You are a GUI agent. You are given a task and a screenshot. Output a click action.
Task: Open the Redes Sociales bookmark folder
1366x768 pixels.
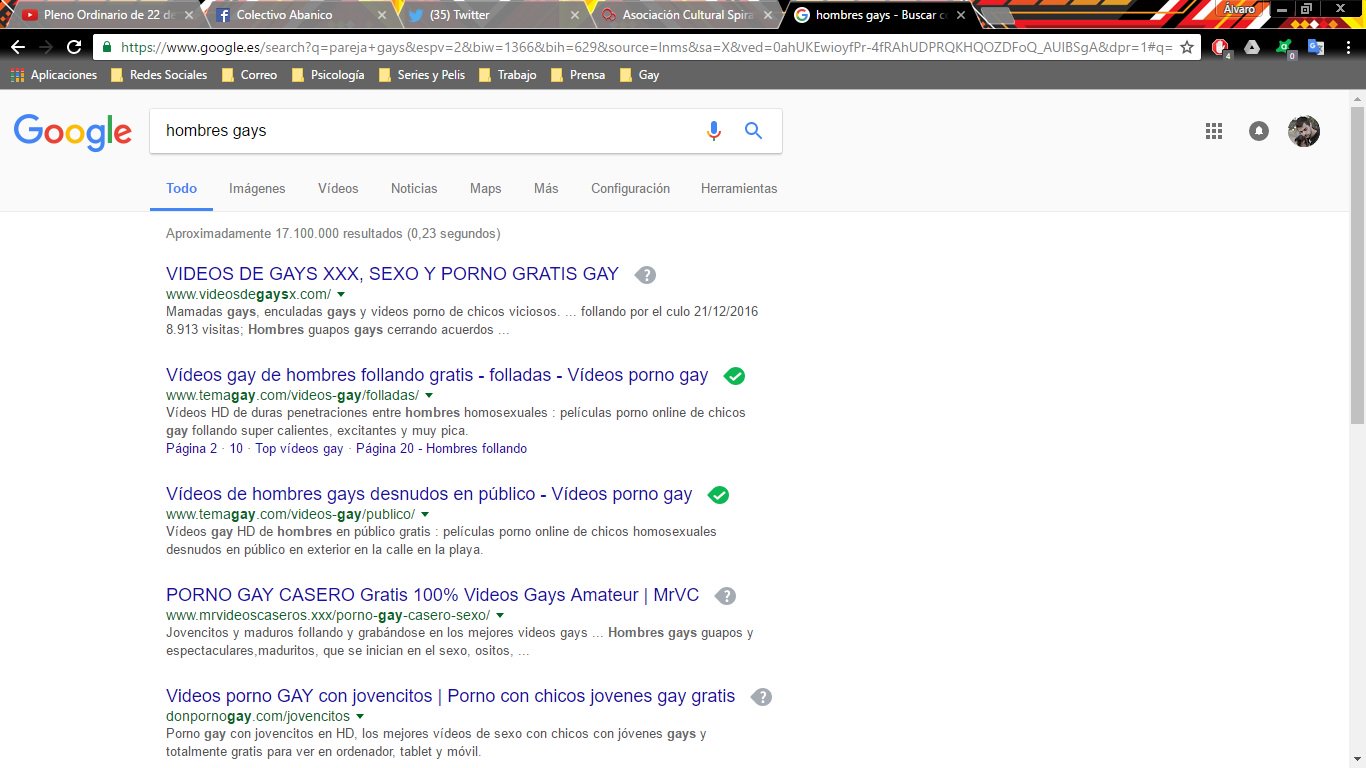click(159, 75)
